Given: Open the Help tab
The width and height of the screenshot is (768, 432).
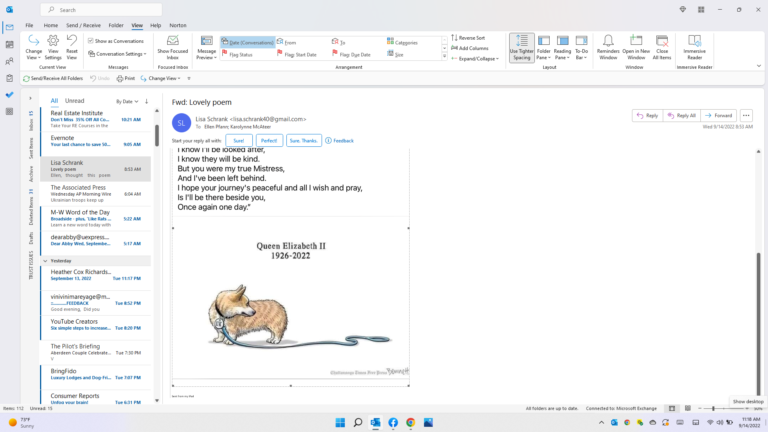Looking at the screenshot, I should 155,25.
